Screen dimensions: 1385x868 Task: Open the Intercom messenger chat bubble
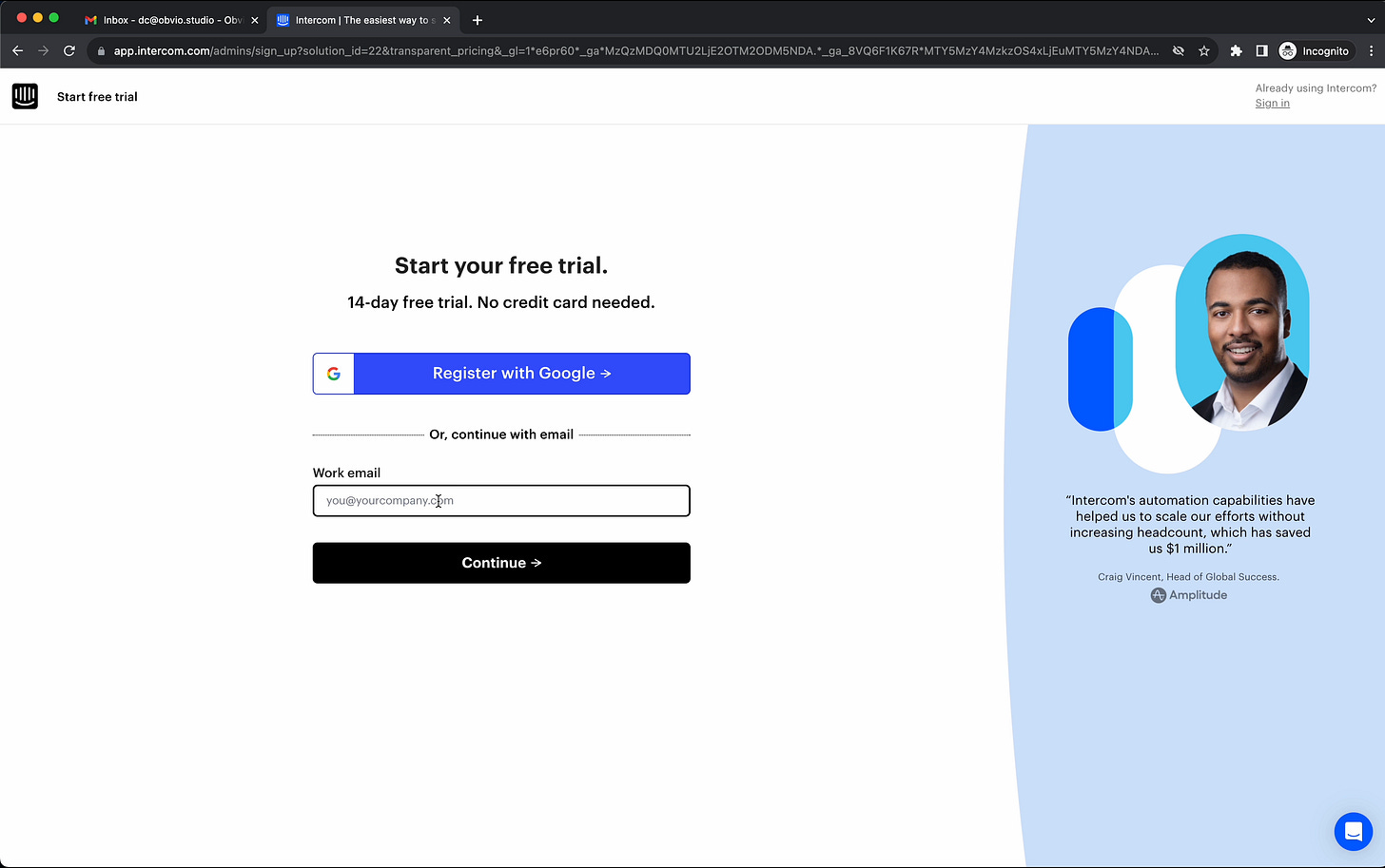tap(1354, 832)
